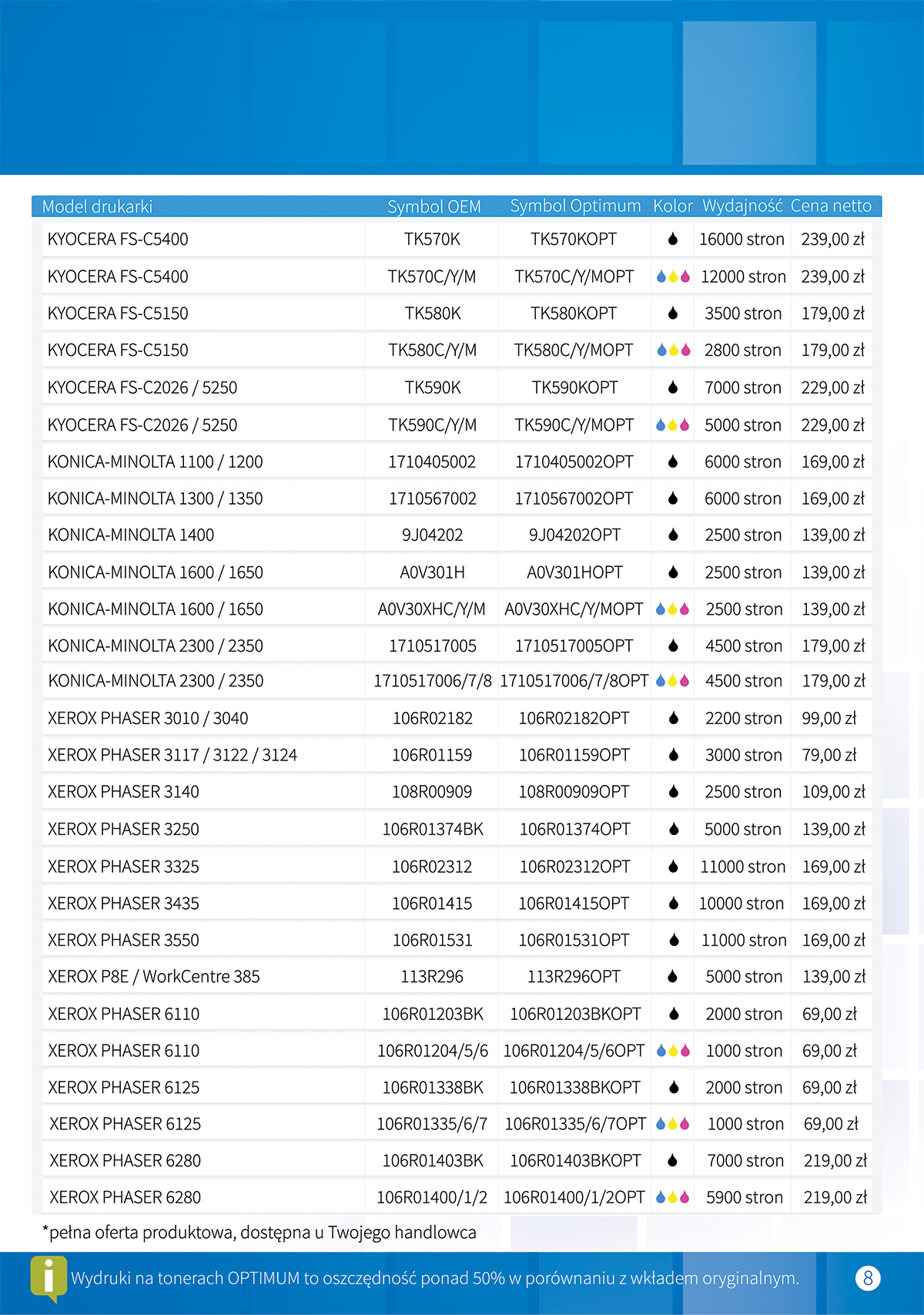Select the black drop icon in the TK580K row

[x=673, y=314]
